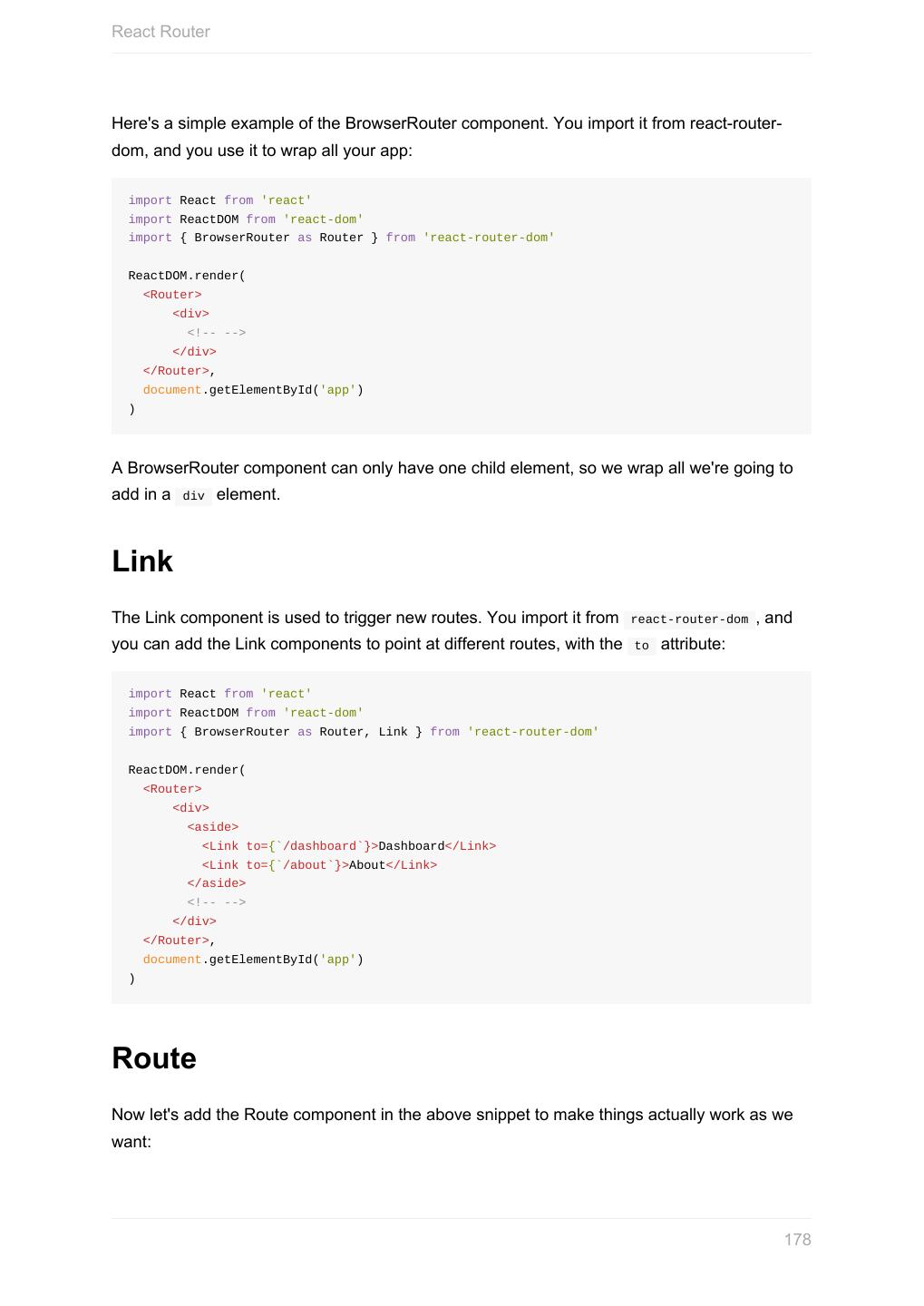Click the About Link code line
This screenshot has height=1306, width=924.
[319, 865]
